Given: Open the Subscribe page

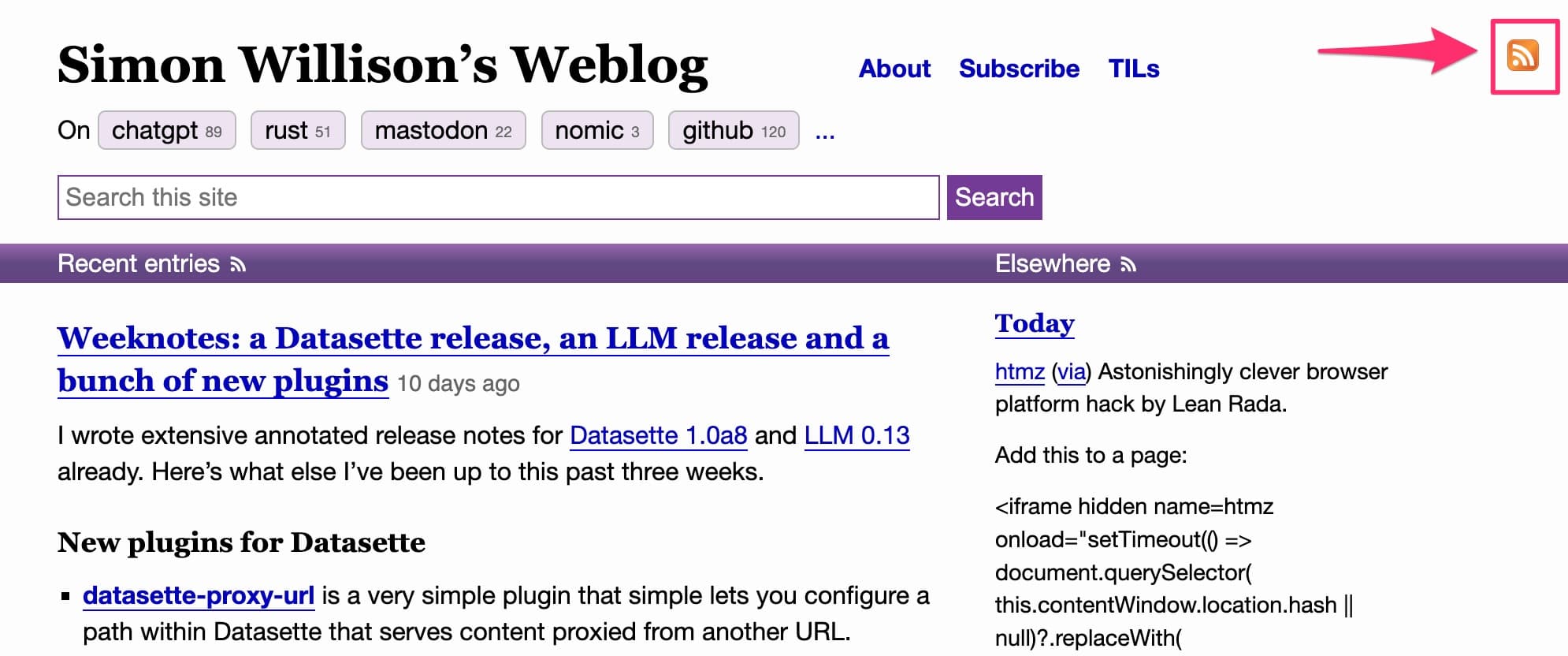Looking at the screenshot, I should 1020,69.
